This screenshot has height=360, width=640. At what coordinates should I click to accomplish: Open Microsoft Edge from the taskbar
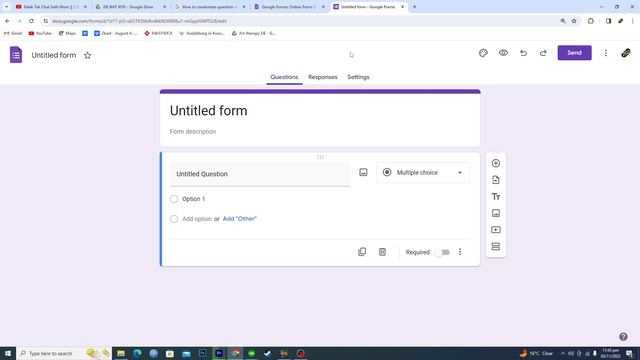coord(137,353)
